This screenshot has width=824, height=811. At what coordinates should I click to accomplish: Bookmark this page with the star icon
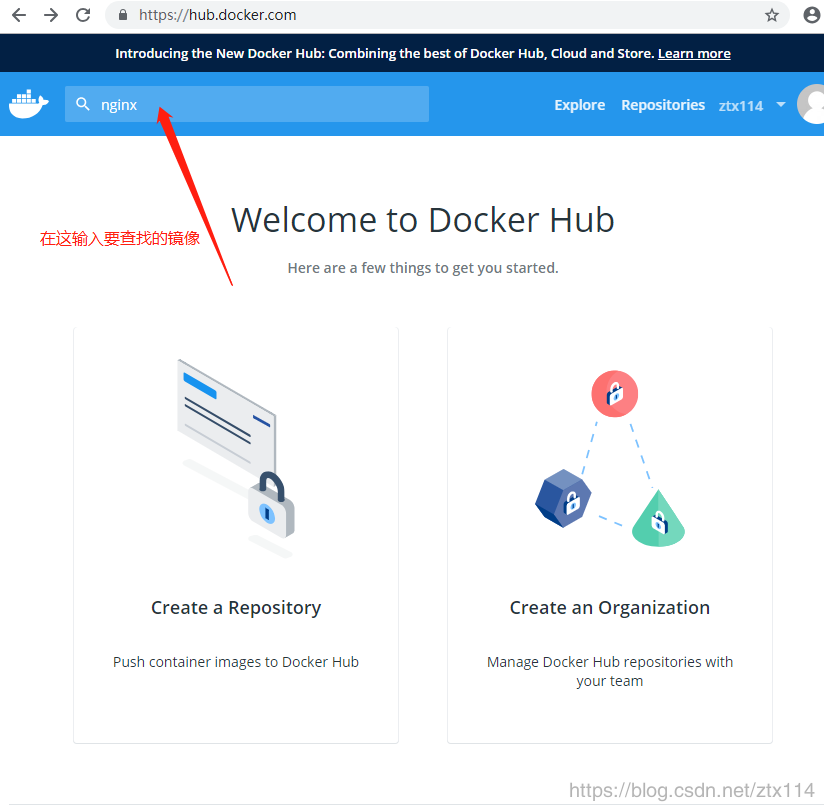(x=771, y=15)
